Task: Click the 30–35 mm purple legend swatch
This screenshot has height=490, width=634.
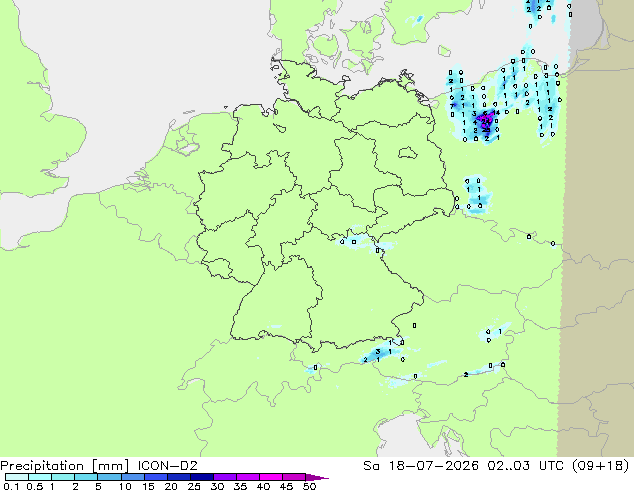Action: tap(224, 477)
